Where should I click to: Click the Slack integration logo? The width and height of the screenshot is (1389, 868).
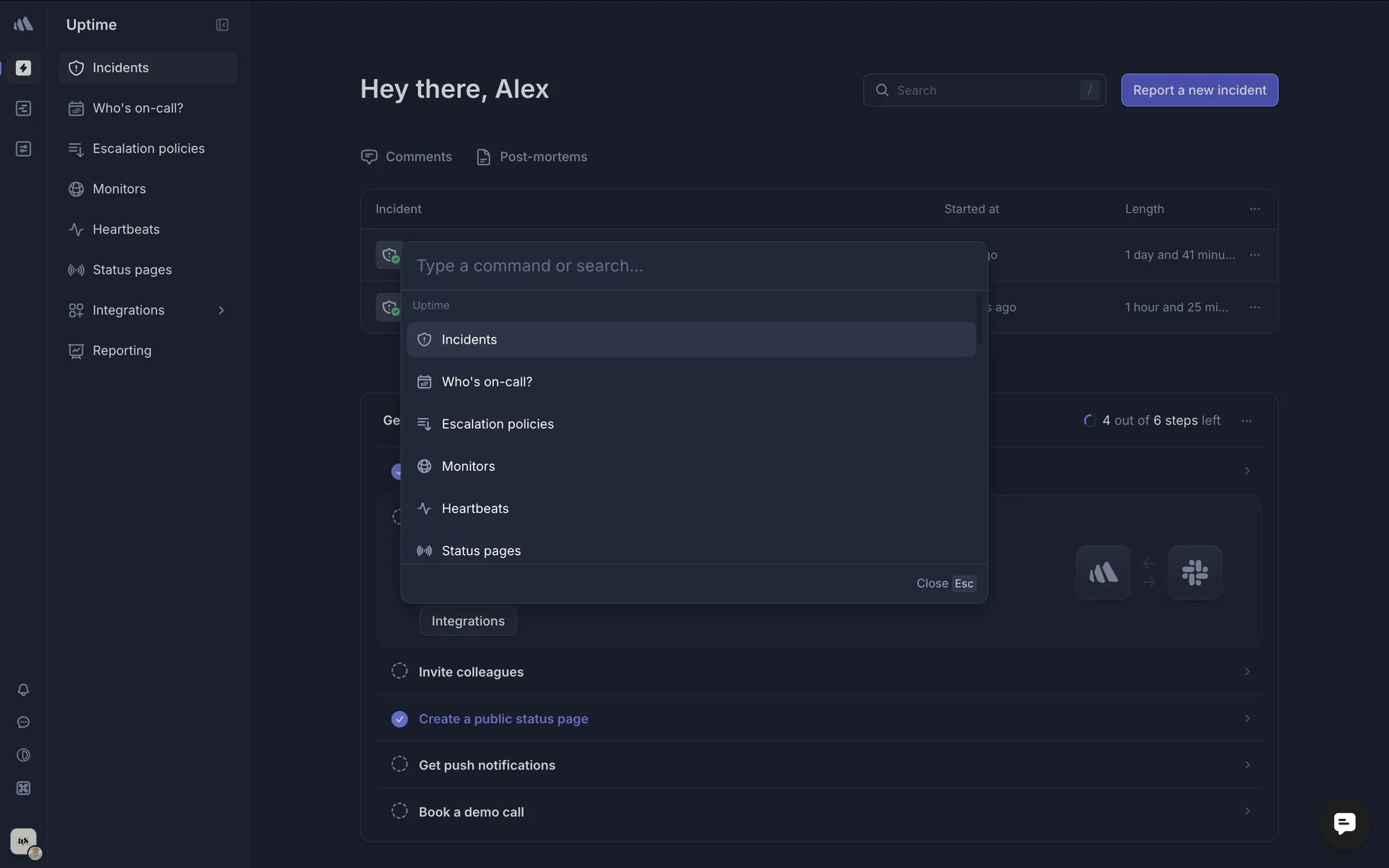pyautogui.click(x=1194, y=572)
